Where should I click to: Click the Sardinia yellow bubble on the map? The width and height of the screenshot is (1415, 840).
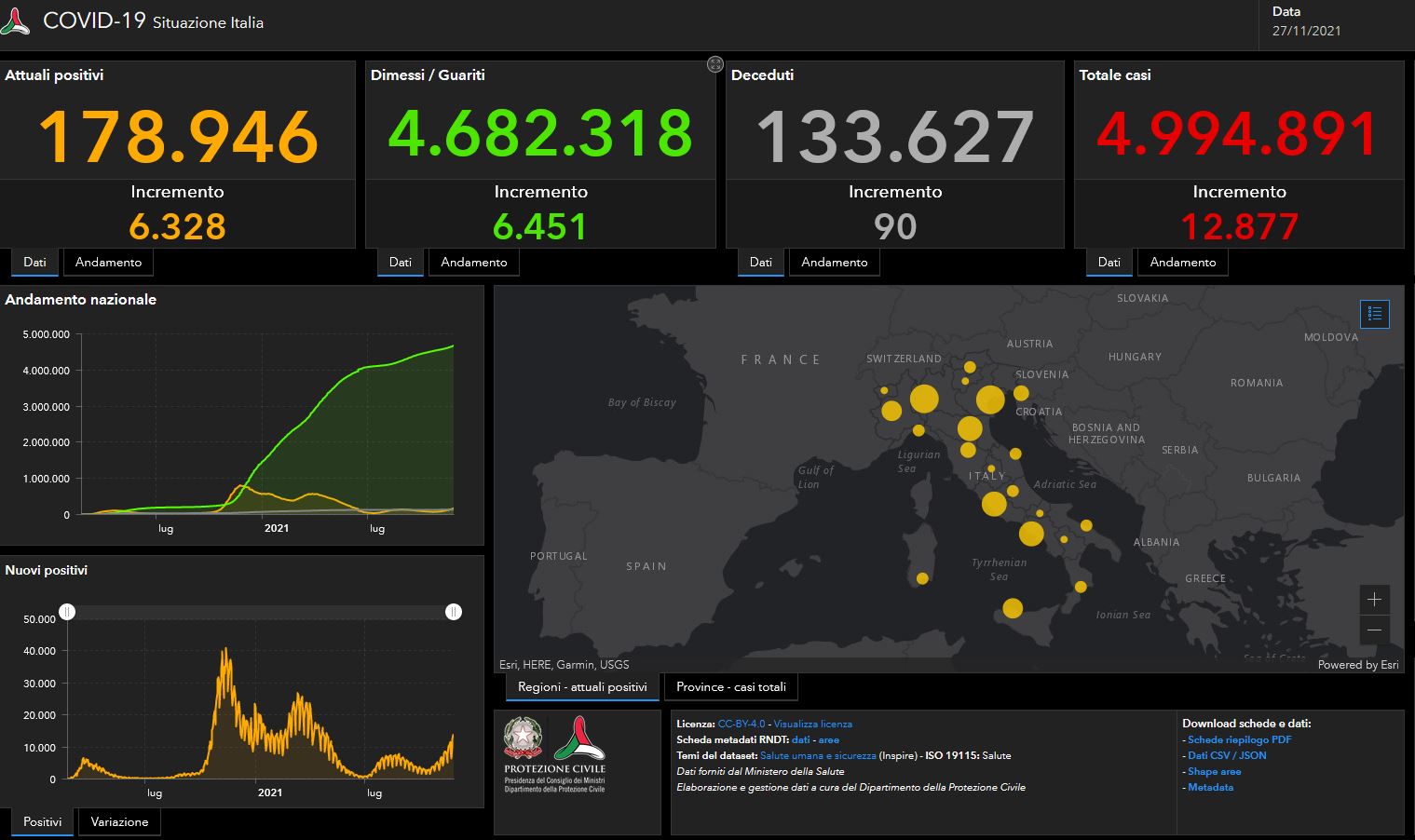tap(922, 578)
